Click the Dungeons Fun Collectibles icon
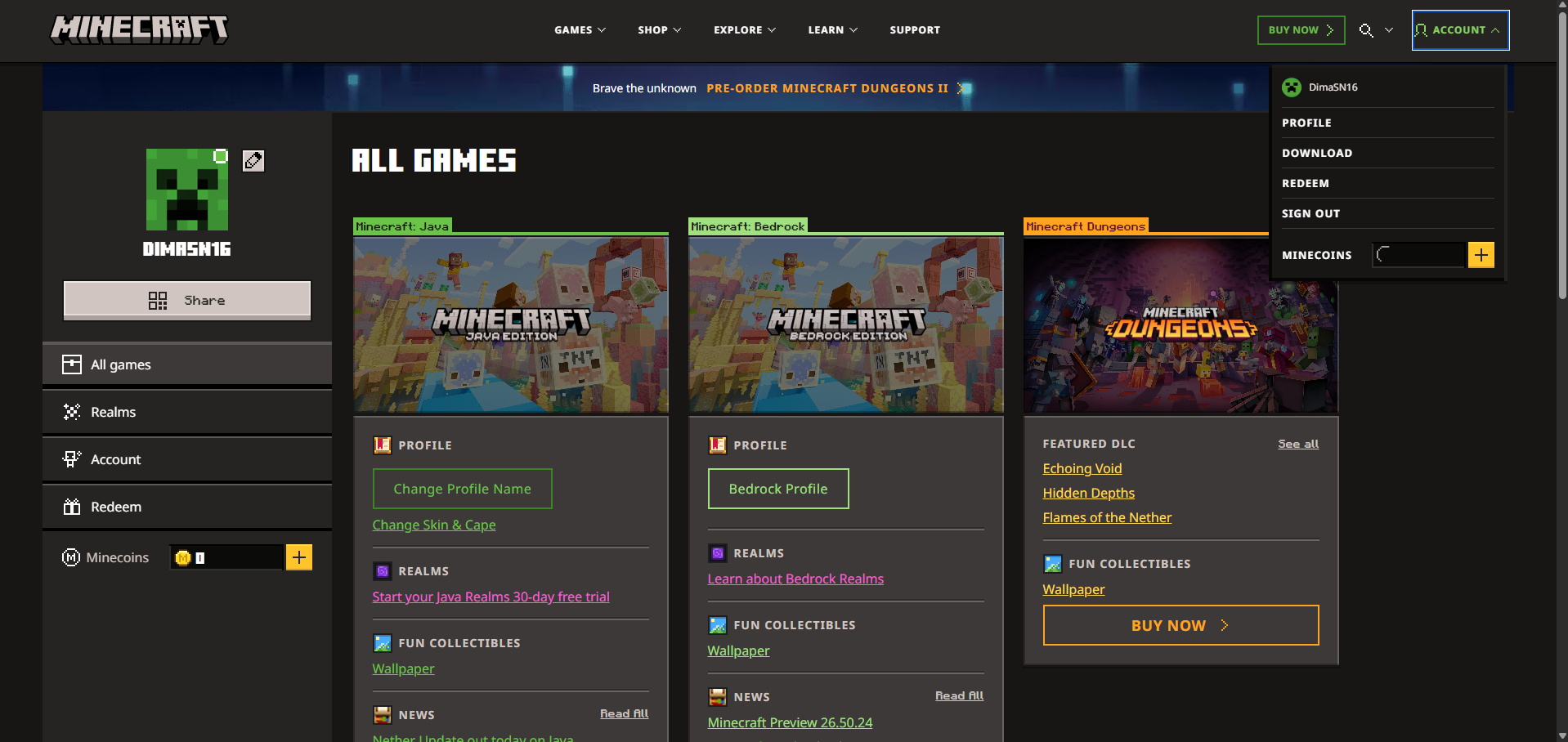This screenshot has height=742, width=1568. tap(1052, 564)
